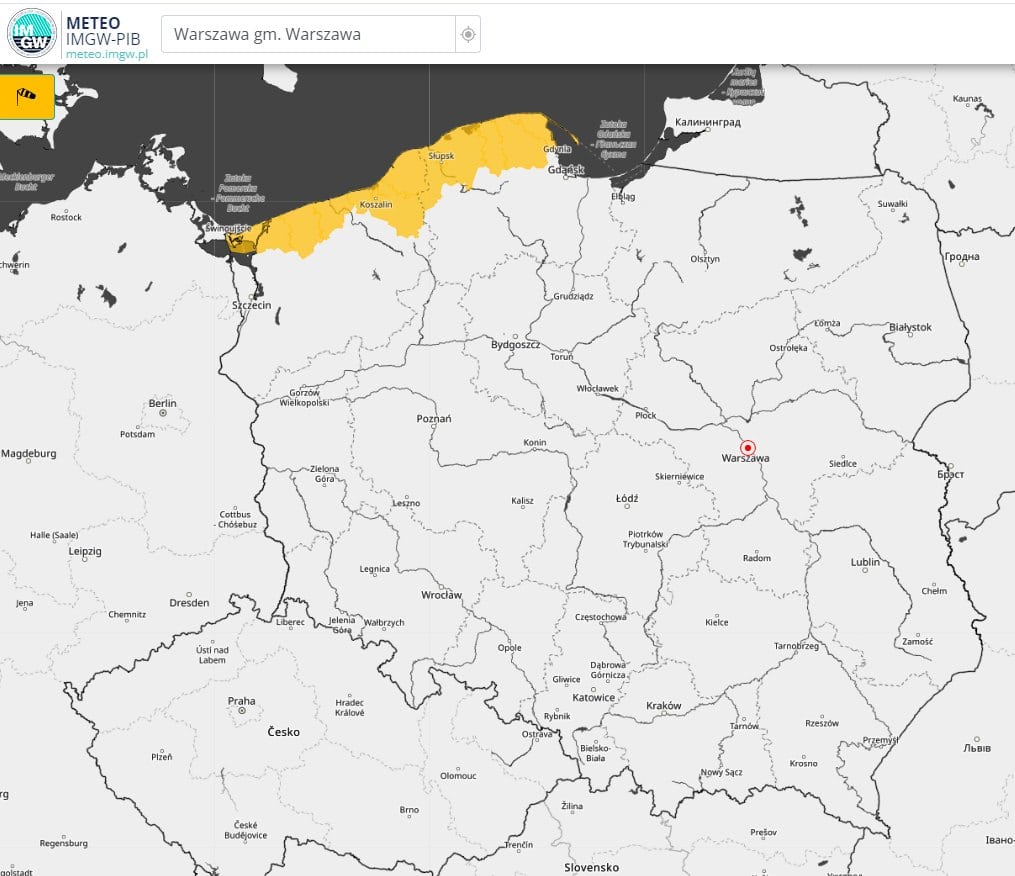Click the Gdańsk city label on map
This screenshot has width=1015, height=876.
coord(565,169)
